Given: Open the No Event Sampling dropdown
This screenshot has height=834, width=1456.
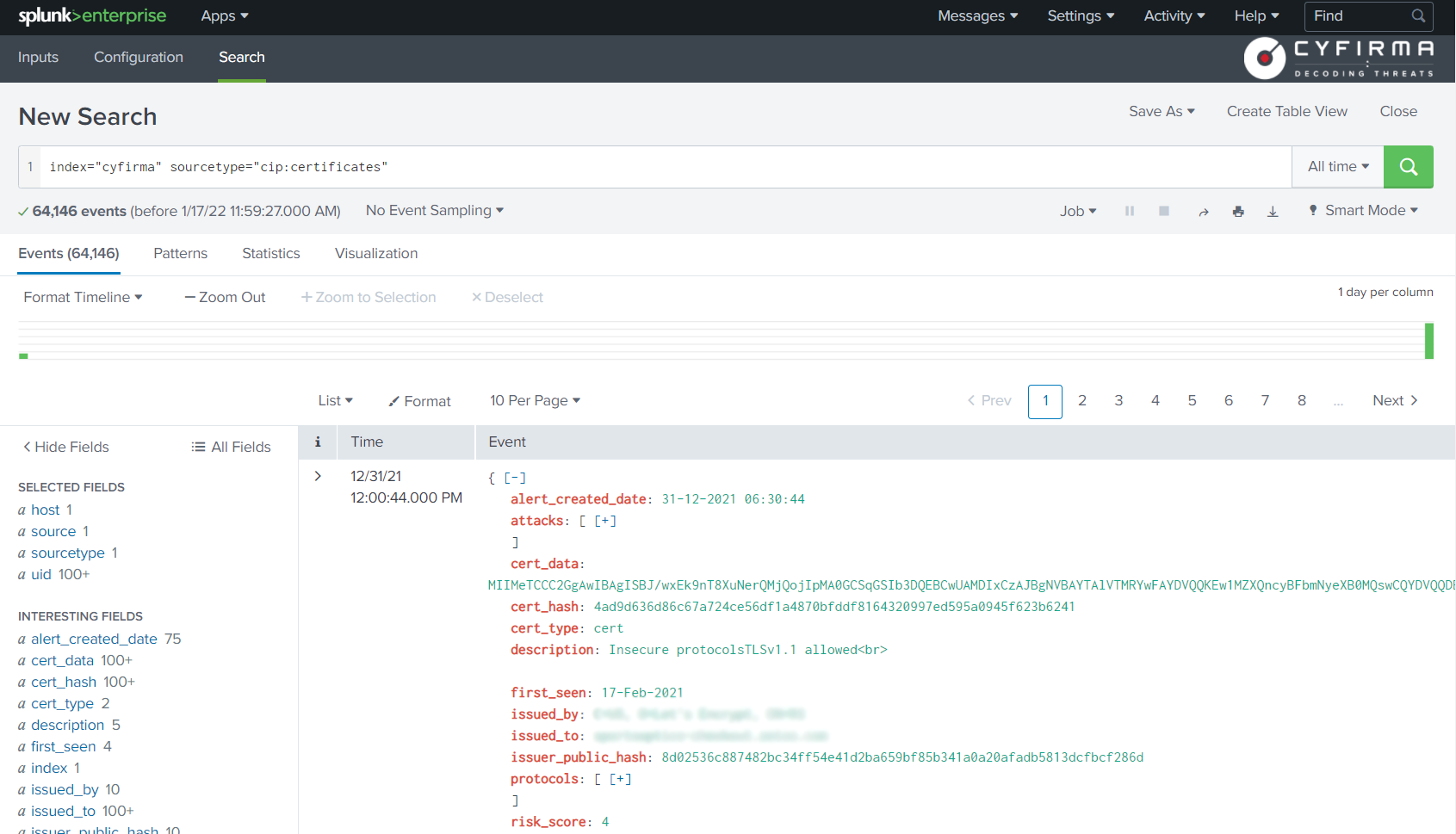Looking at the screenshot, I should pyautogui.click(x=435, y=211).
